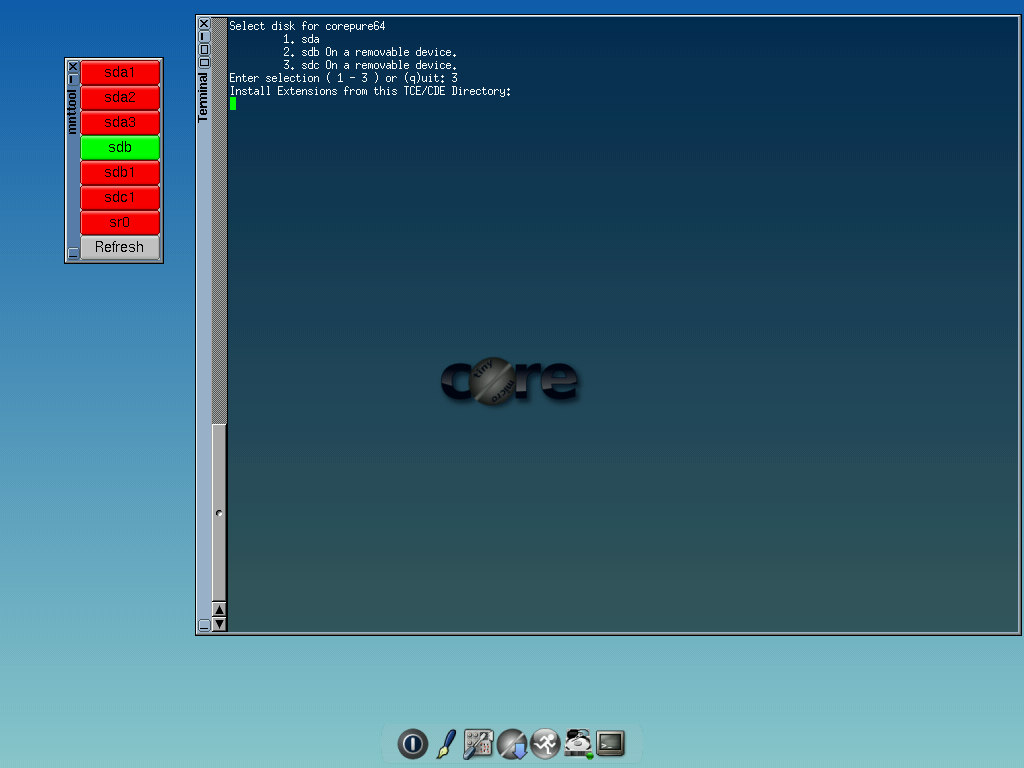Screen dimensions: 1024x768
Task: Mount the sda3 partition in mnttool
Action: [x=120, y=122]
